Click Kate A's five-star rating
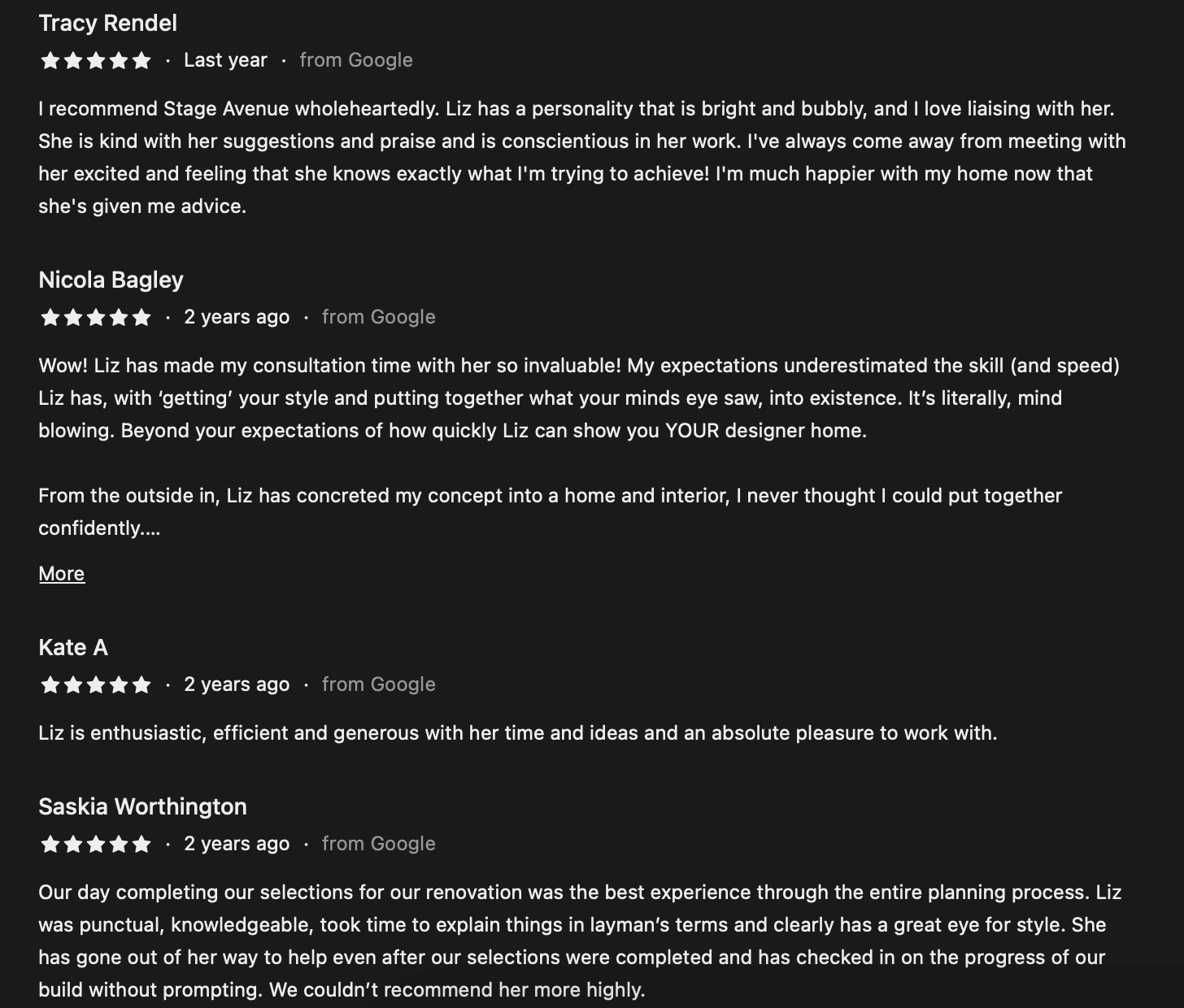The width and height of the screenshot is (1184, 1008). point(96,685)
